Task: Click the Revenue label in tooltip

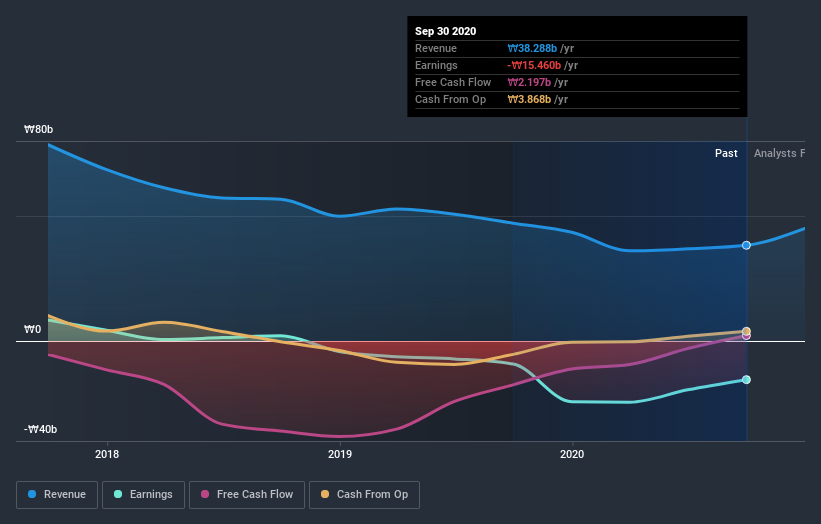Action: [x=436, y=48]
